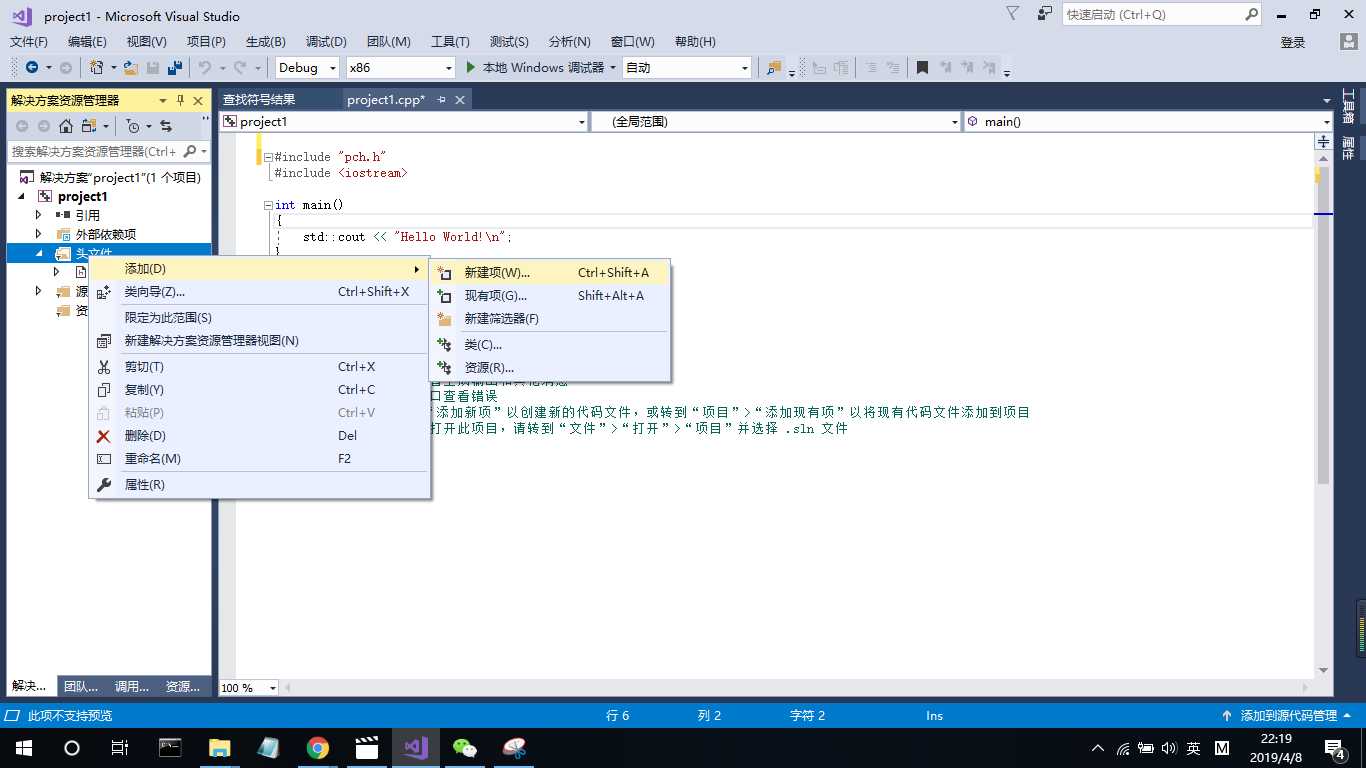This screenshot has height=768, width=1366.
Task: Open Visual Studio from the taskbar
Action: tap(415, 748)
